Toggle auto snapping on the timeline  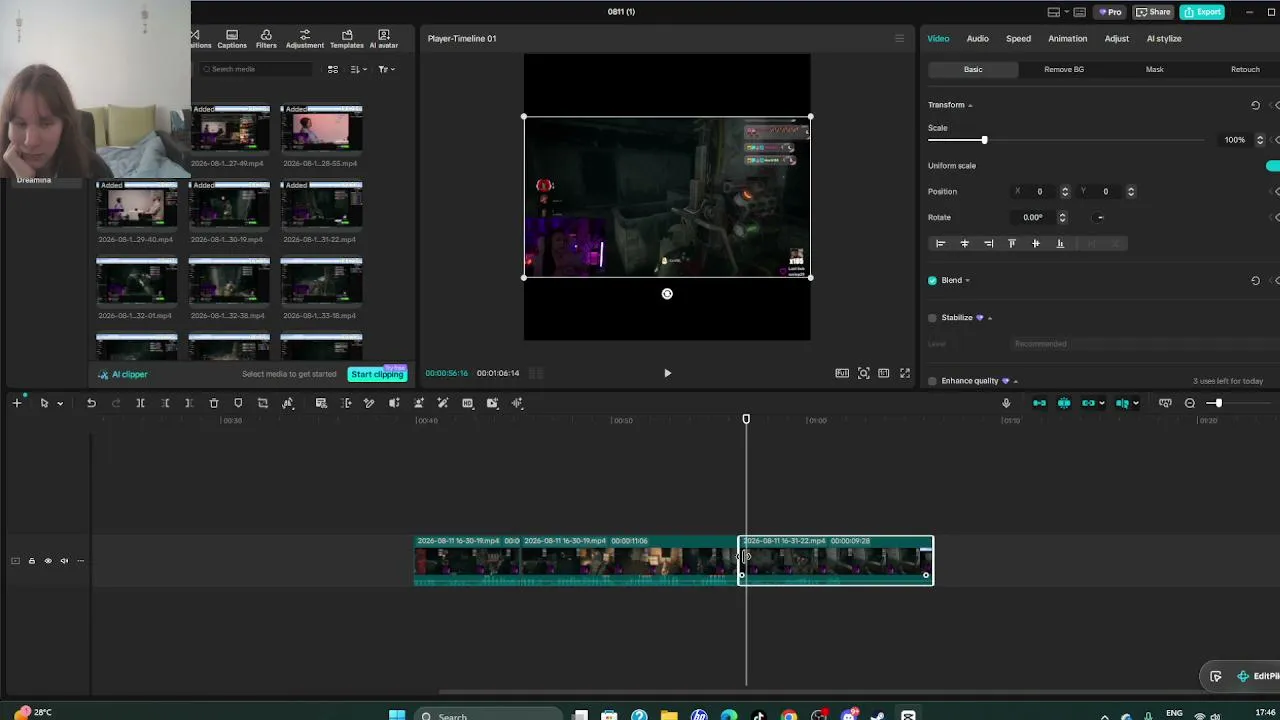[1064, 403]
